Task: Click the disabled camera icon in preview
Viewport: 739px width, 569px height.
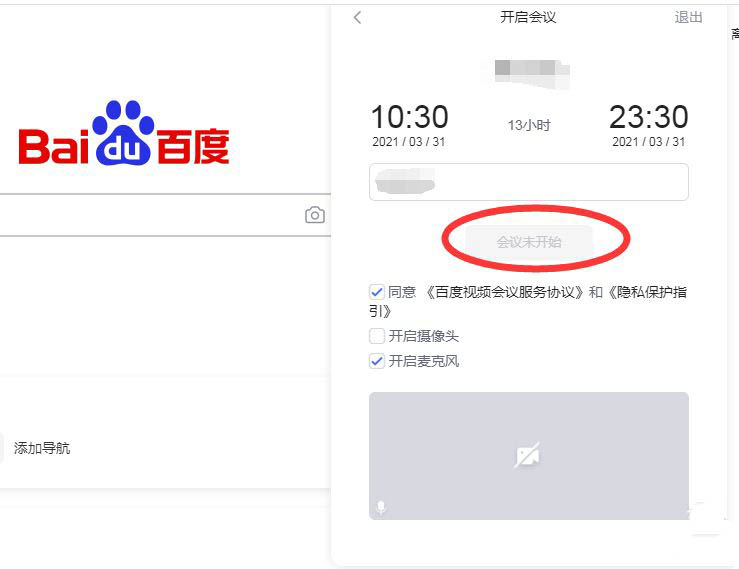Action: (528, 455)
